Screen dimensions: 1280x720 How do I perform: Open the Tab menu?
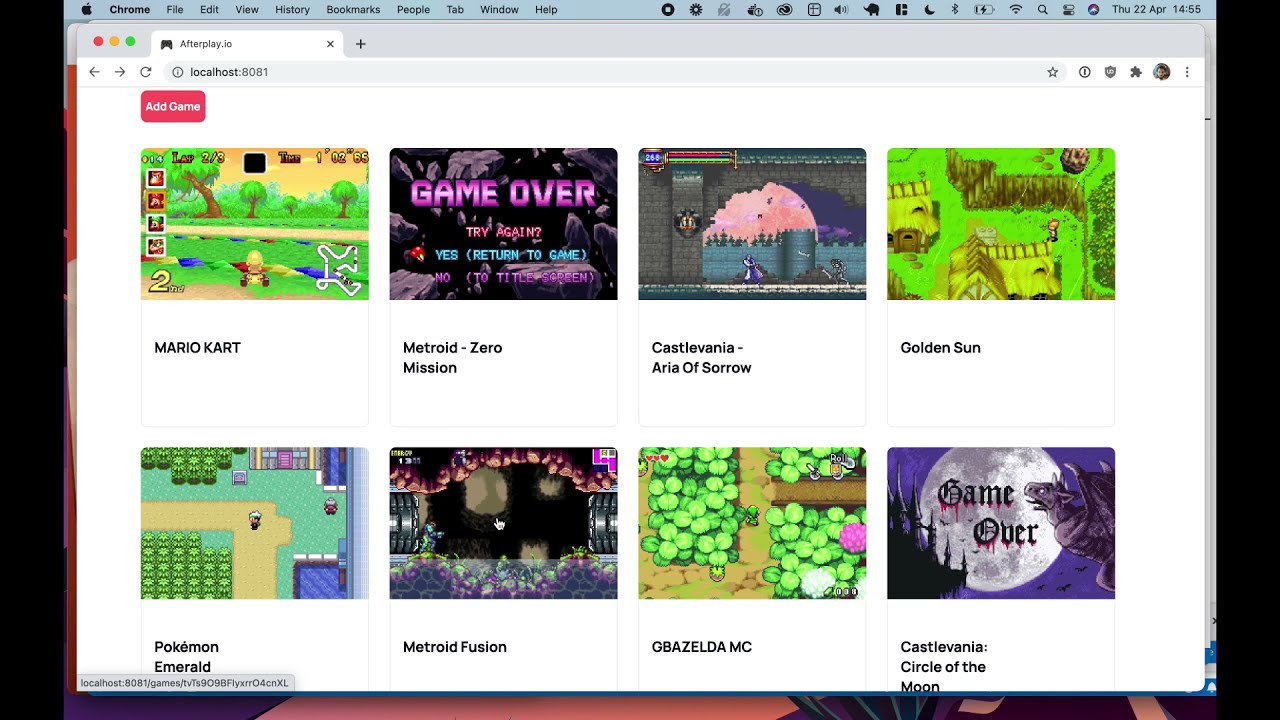point(455,9)
